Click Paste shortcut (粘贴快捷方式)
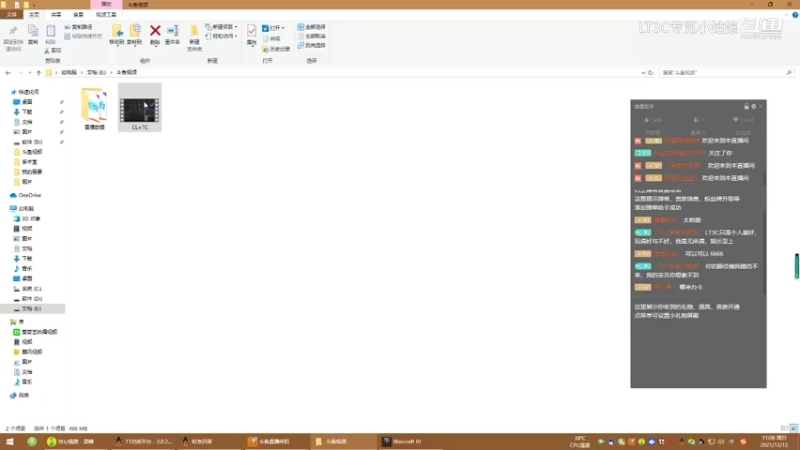This screenshot has height=450, width=800. [83, 36]
